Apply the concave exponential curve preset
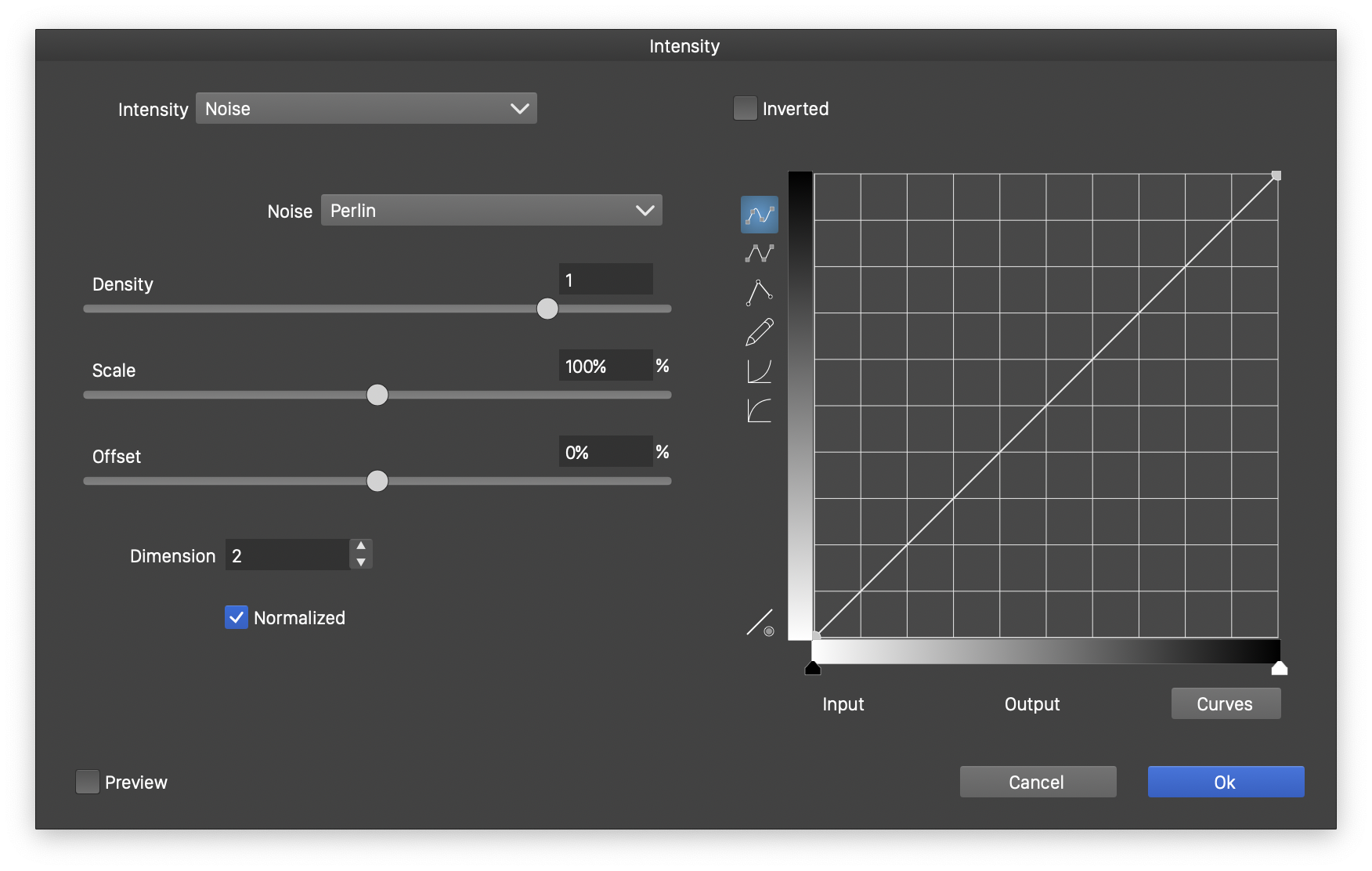 [759, 370]
